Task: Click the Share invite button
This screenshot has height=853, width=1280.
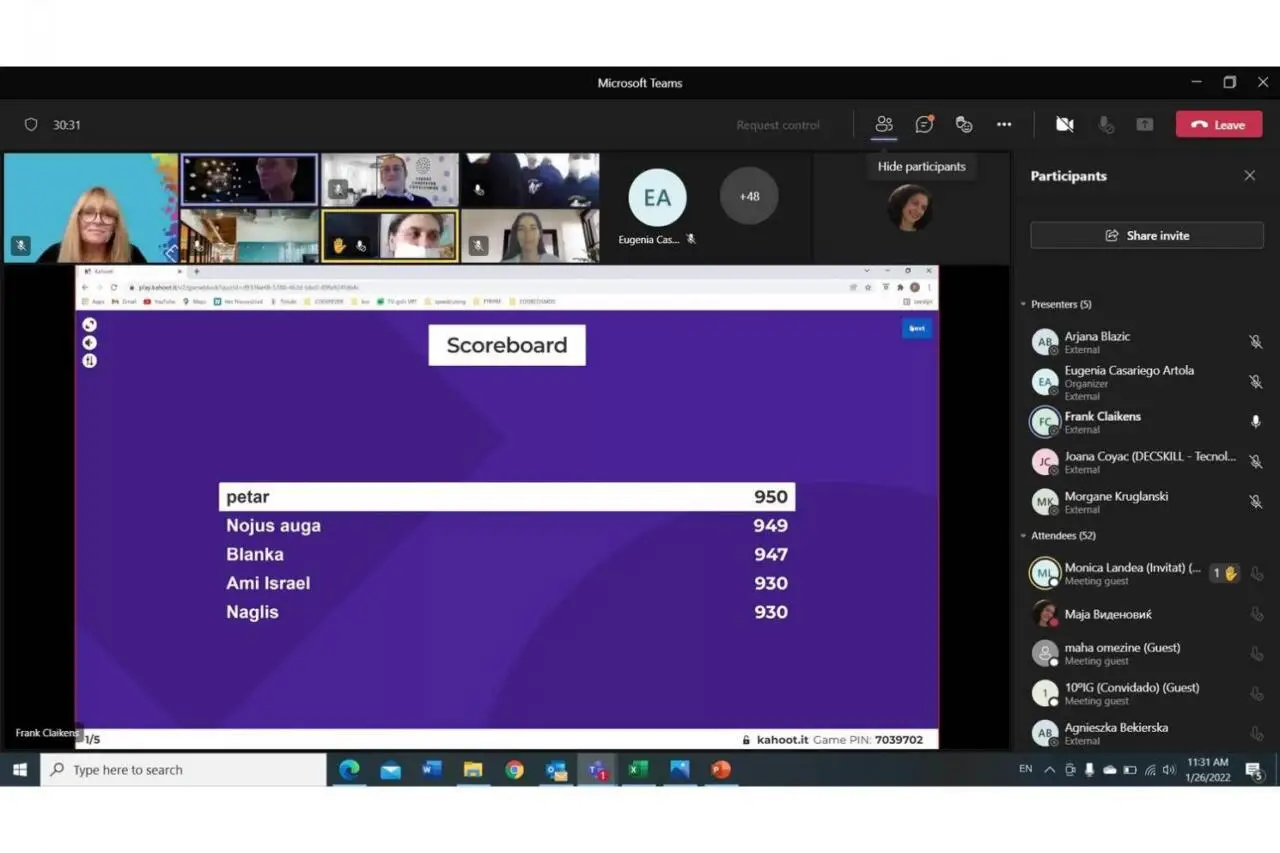Action: click(1147, 235)
